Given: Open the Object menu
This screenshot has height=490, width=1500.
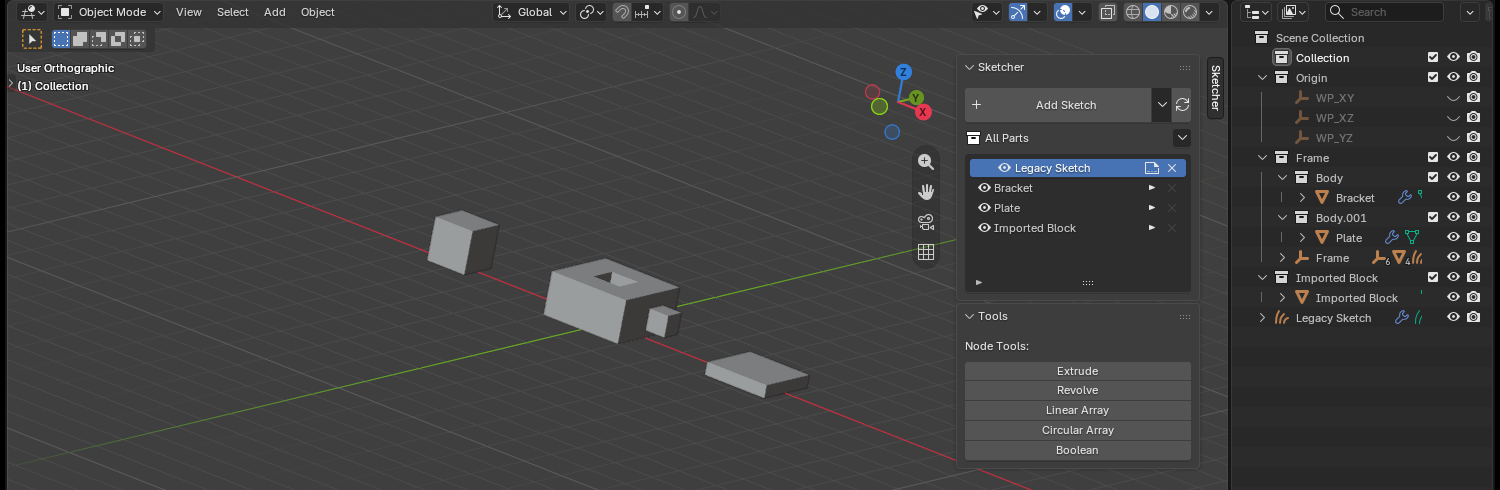Looking at the screenshot, I should pos(318,12).
